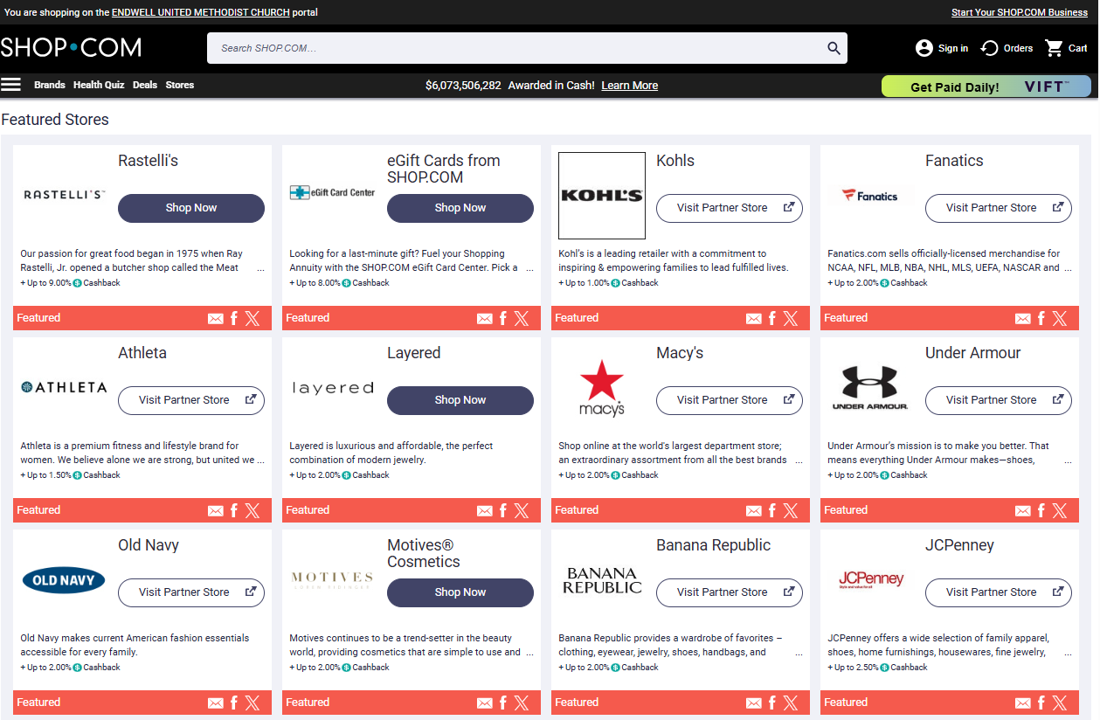Open the Health Quiz menu item

pyautogui.click(x=99, y=85)
